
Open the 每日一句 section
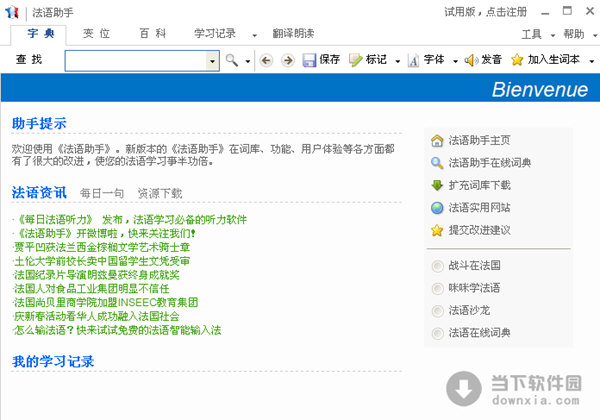point(102,193)
